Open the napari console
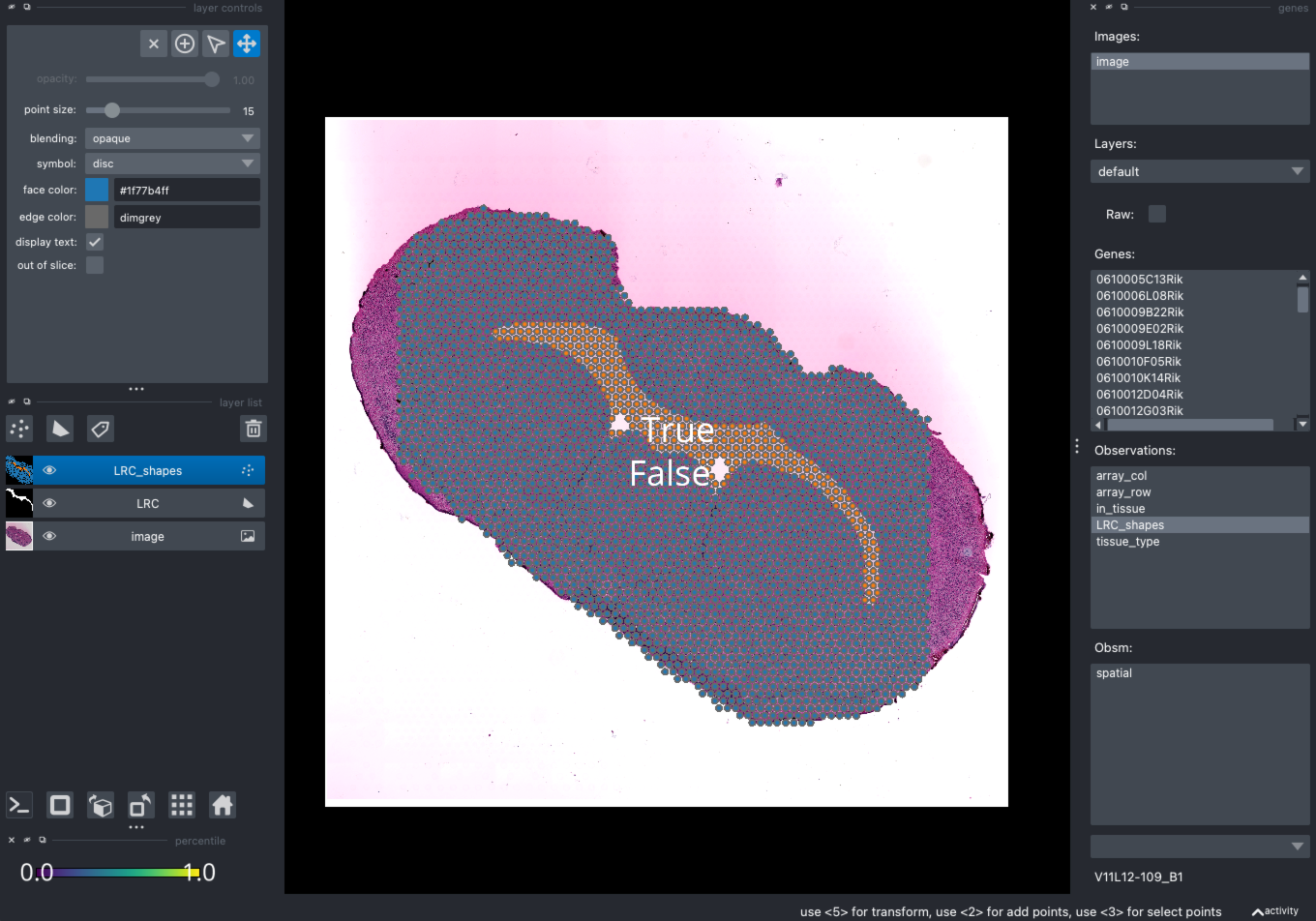The image size is (1316, 921). tap(19, 805)
